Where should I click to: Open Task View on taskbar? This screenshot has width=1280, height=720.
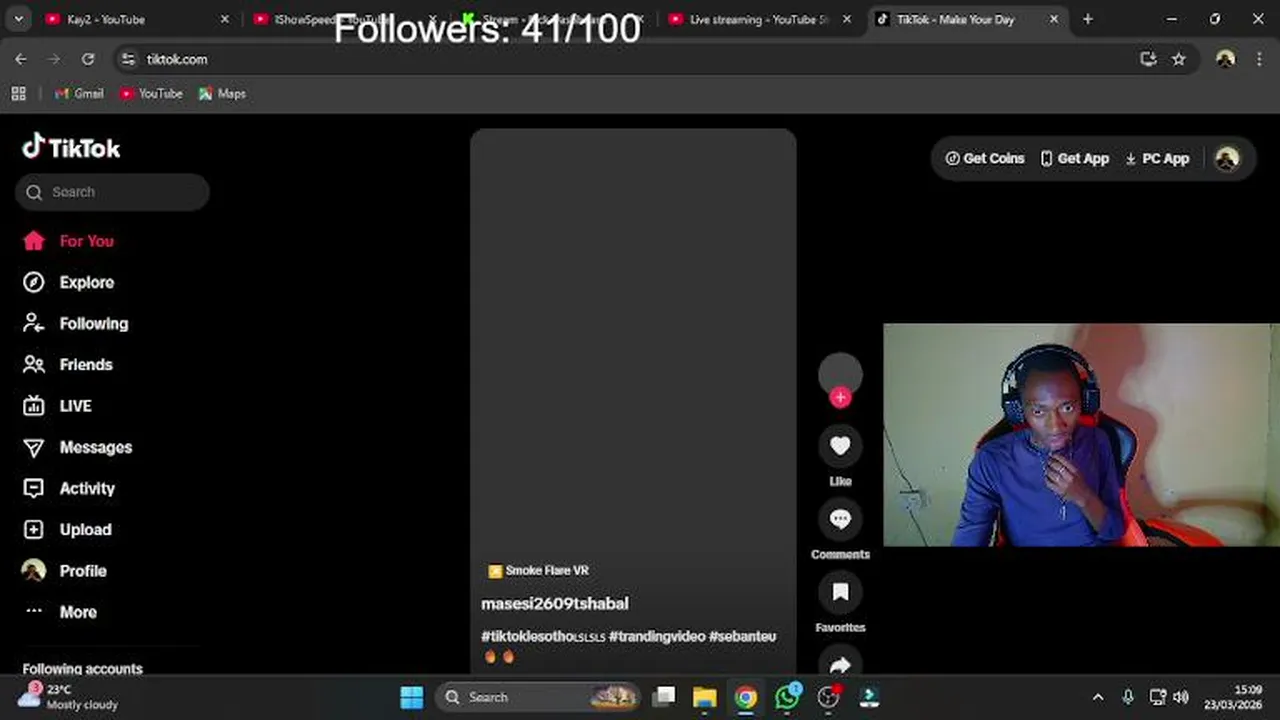(664, 697)
